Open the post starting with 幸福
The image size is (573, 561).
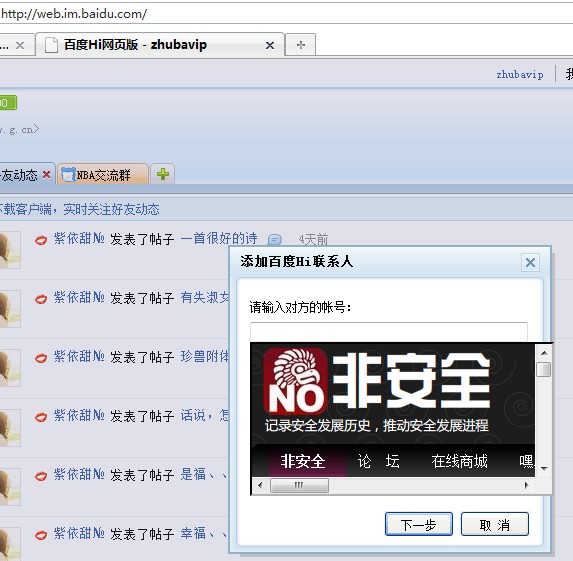click(203, 533)
